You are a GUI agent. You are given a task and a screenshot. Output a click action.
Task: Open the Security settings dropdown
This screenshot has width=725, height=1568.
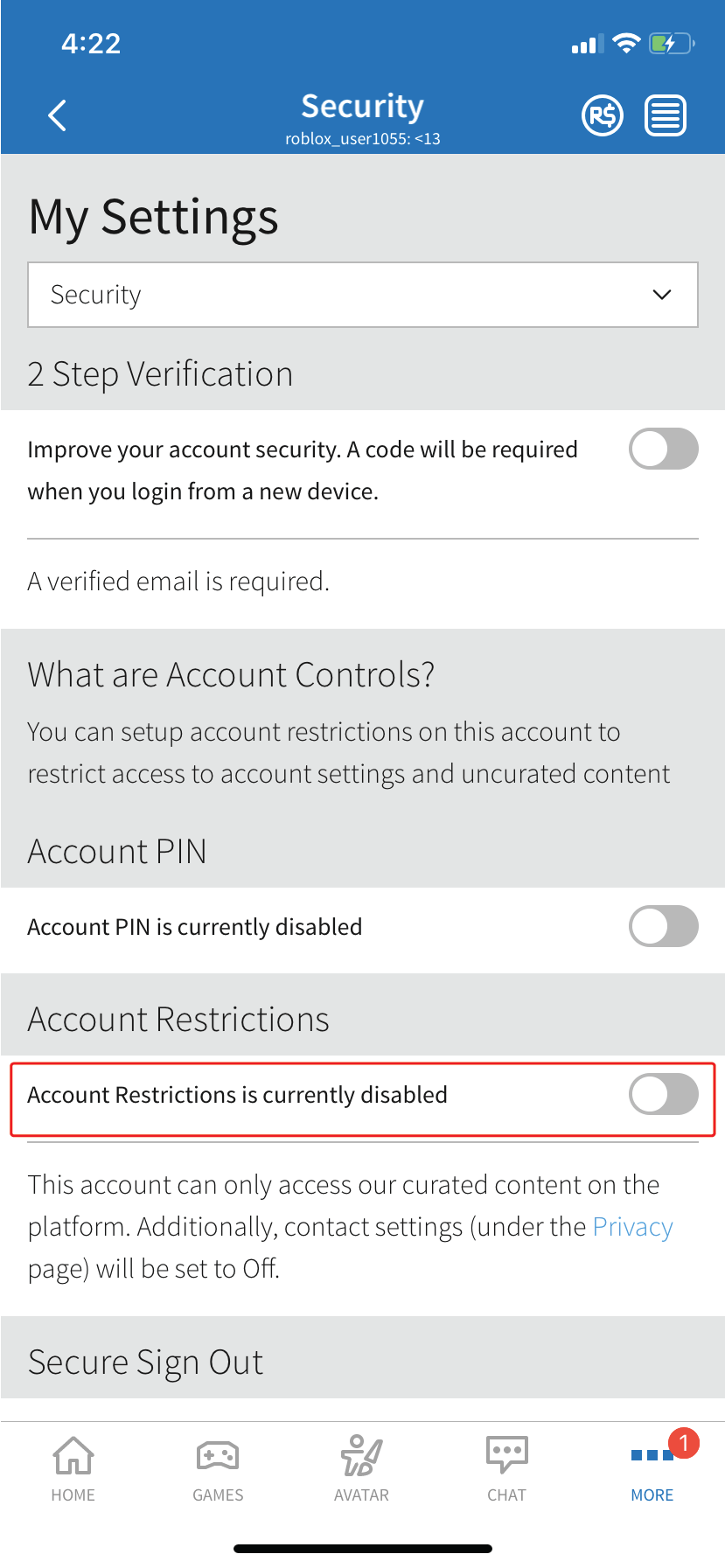pyautogui.click(x=362, y=295)
